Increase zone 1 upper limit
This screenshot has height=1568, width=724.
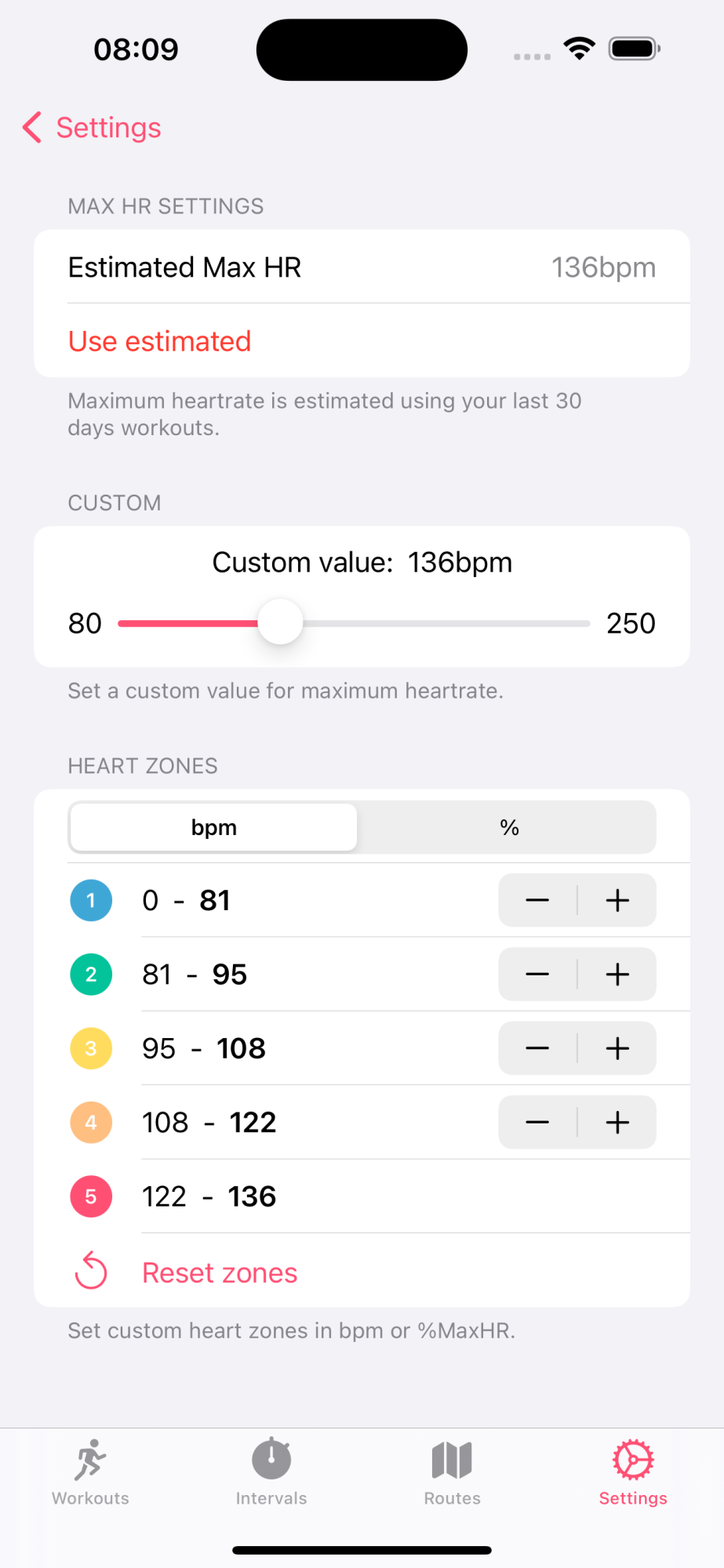tap(617, 900)
